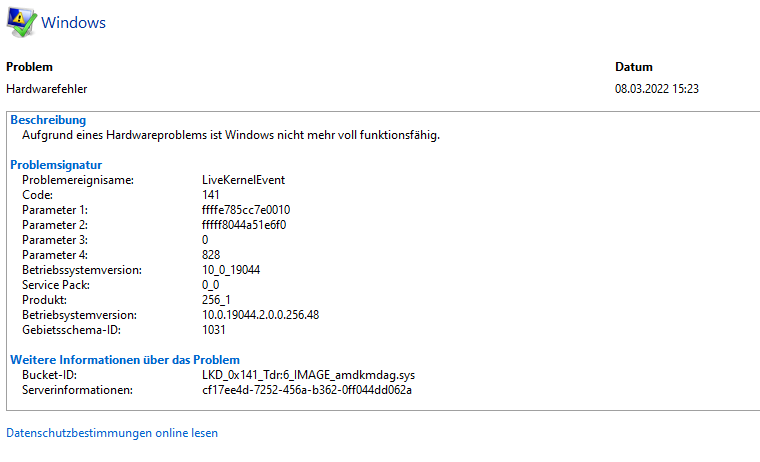
Task: Select Parameter 2 value fffff8044a51e6f0
Action: [244, 225]
